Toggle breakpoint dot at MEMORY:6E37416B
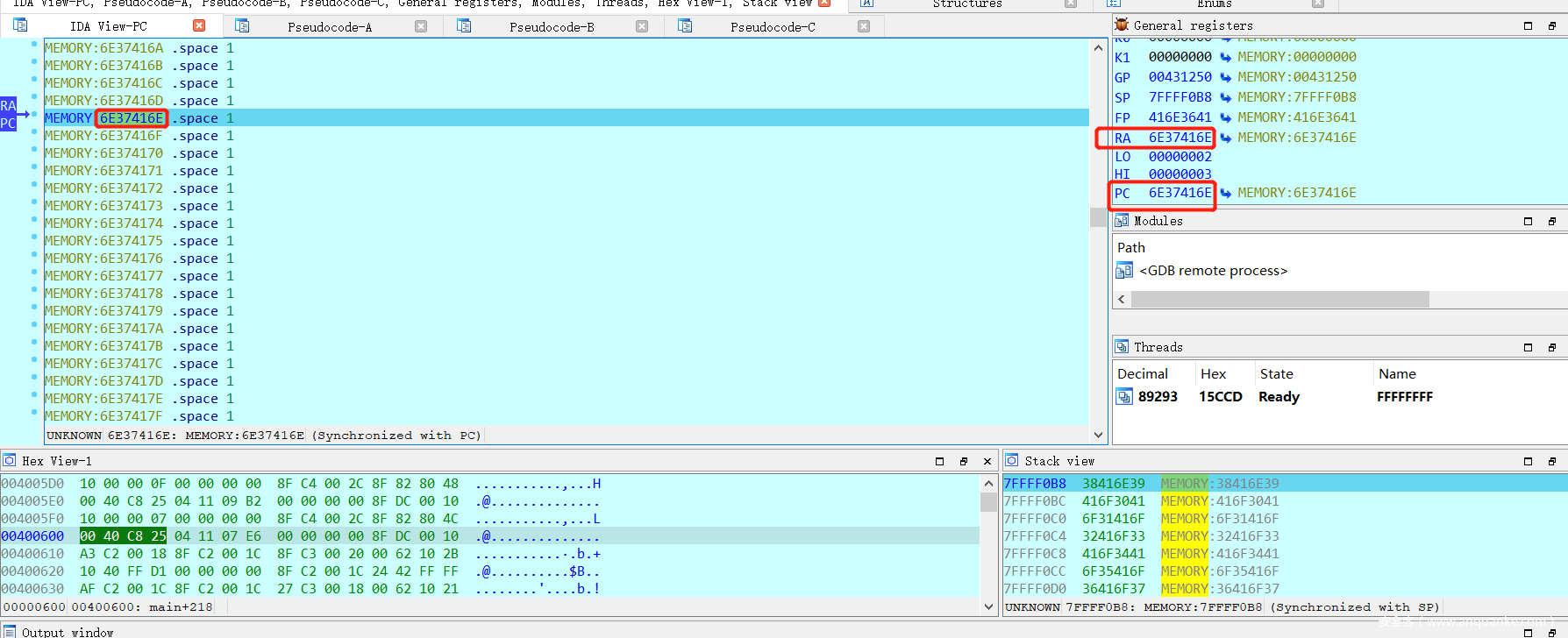 (x=34, y=66)
